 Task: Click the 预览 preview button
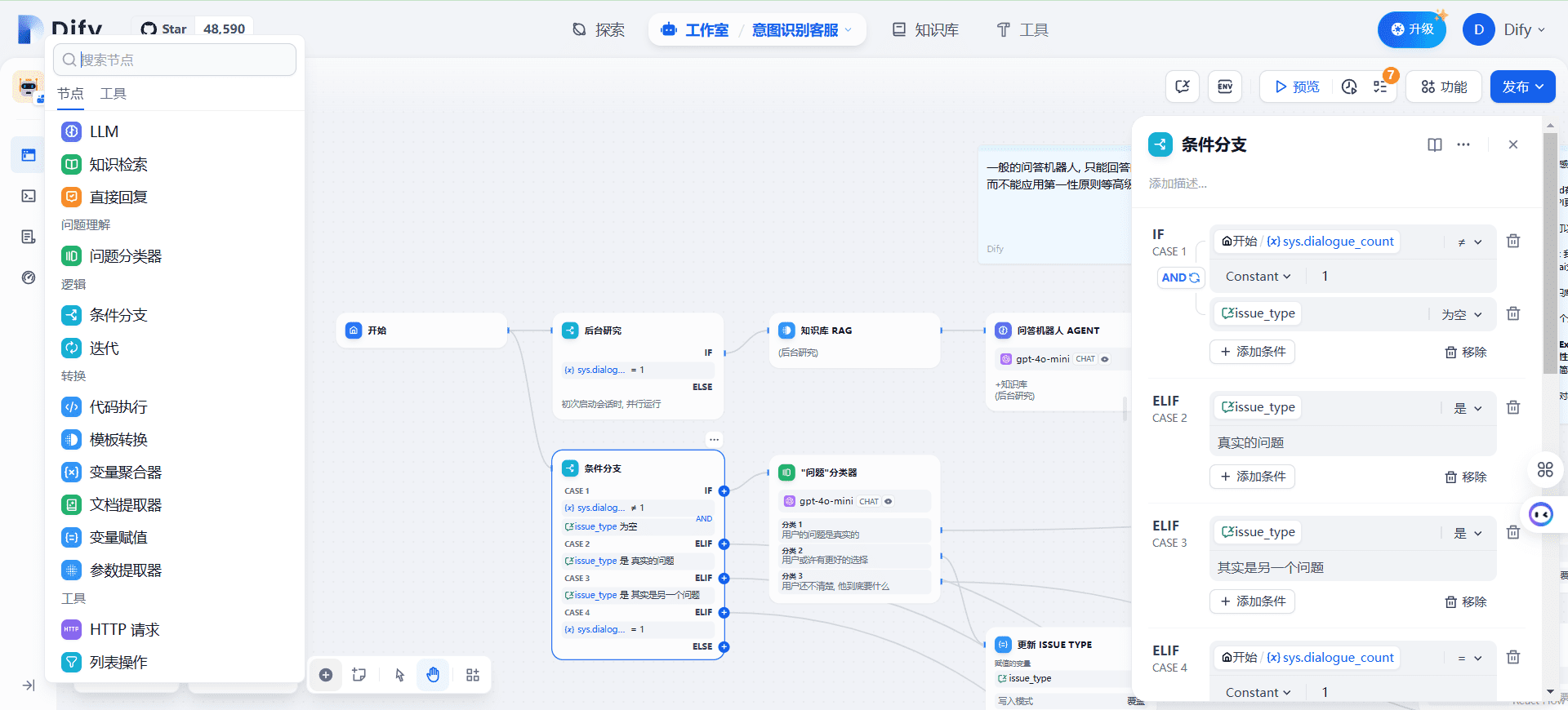point(1297,87)
